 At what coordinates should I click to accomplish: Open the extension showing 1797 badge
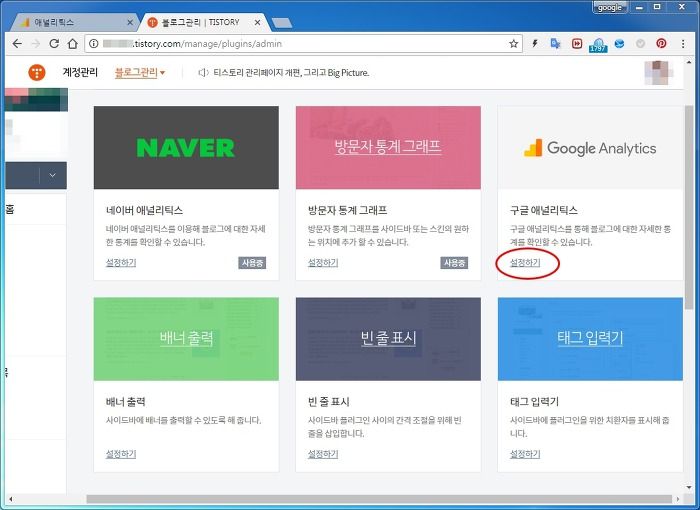click(x=598, y=45)
